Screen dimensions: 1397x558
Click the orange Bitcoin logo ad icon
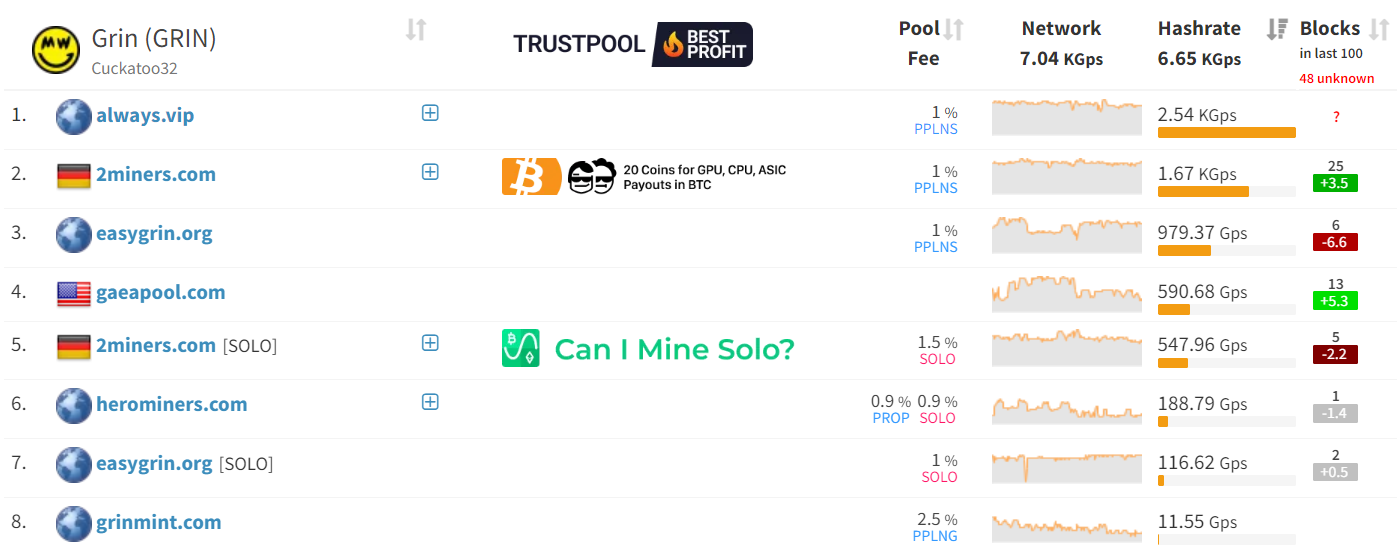(x=531, y=177)
